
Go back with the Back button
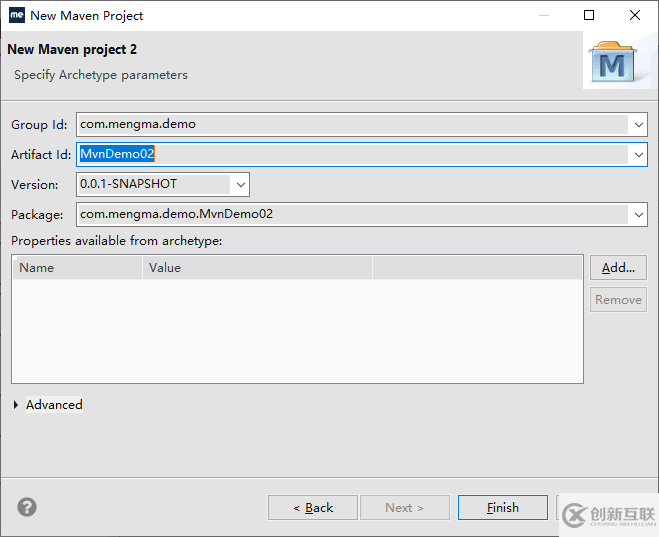(x=313, y=507)
